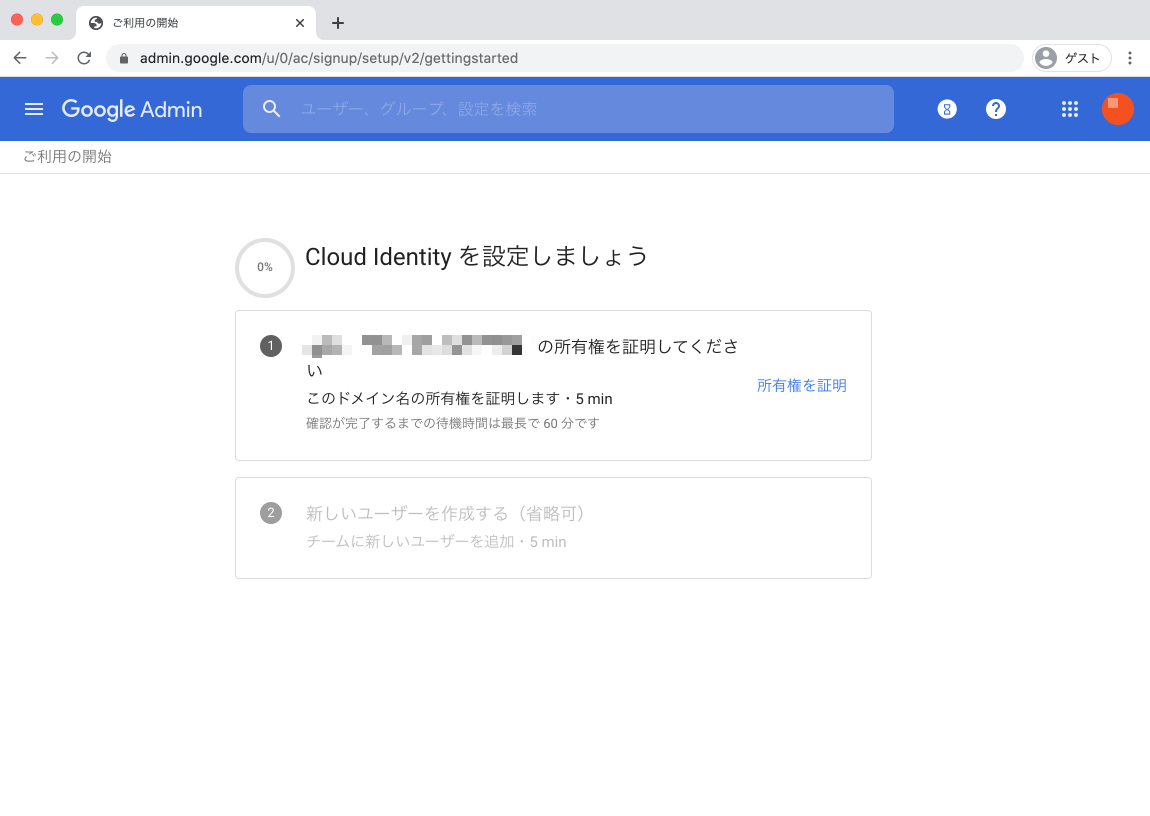
Task: Go back with the browser back arrow
Action: [x=20, y=58]
